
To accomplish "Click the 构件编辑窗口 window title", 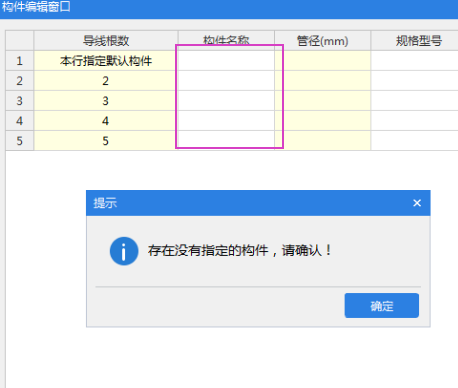I will tap(36, 7).
